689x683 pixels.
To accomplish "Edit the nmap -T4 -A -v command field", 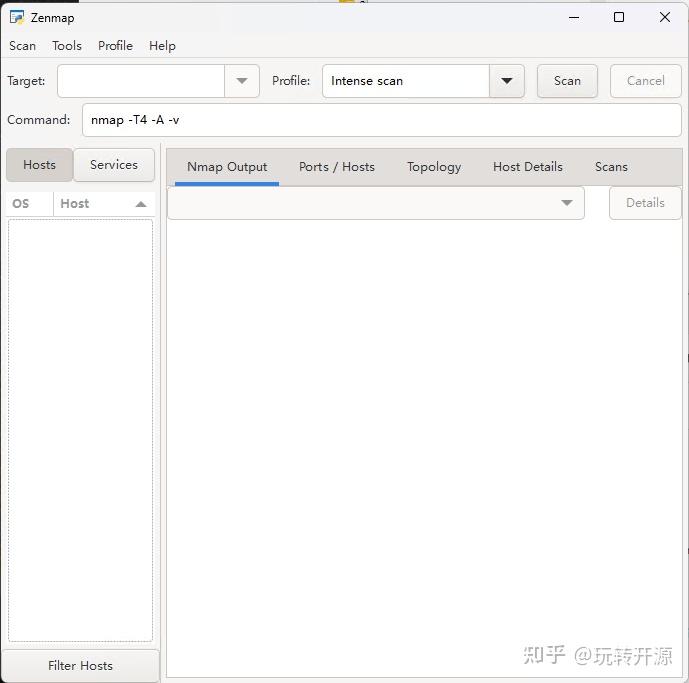I will click(x=381, y=120).
